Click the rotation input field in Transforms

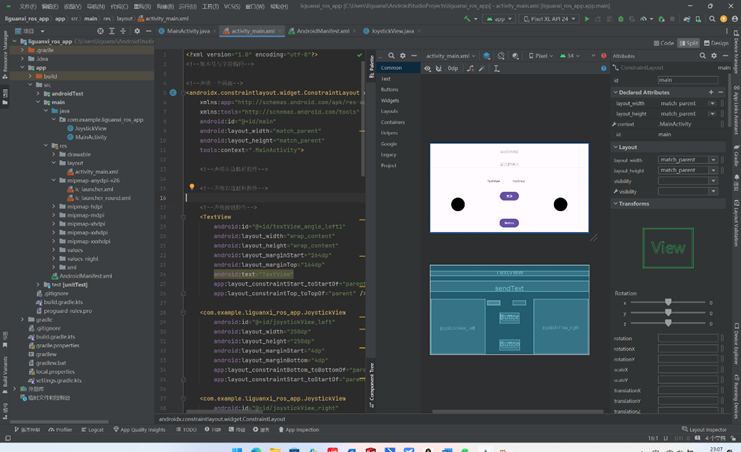click(688, 339)
